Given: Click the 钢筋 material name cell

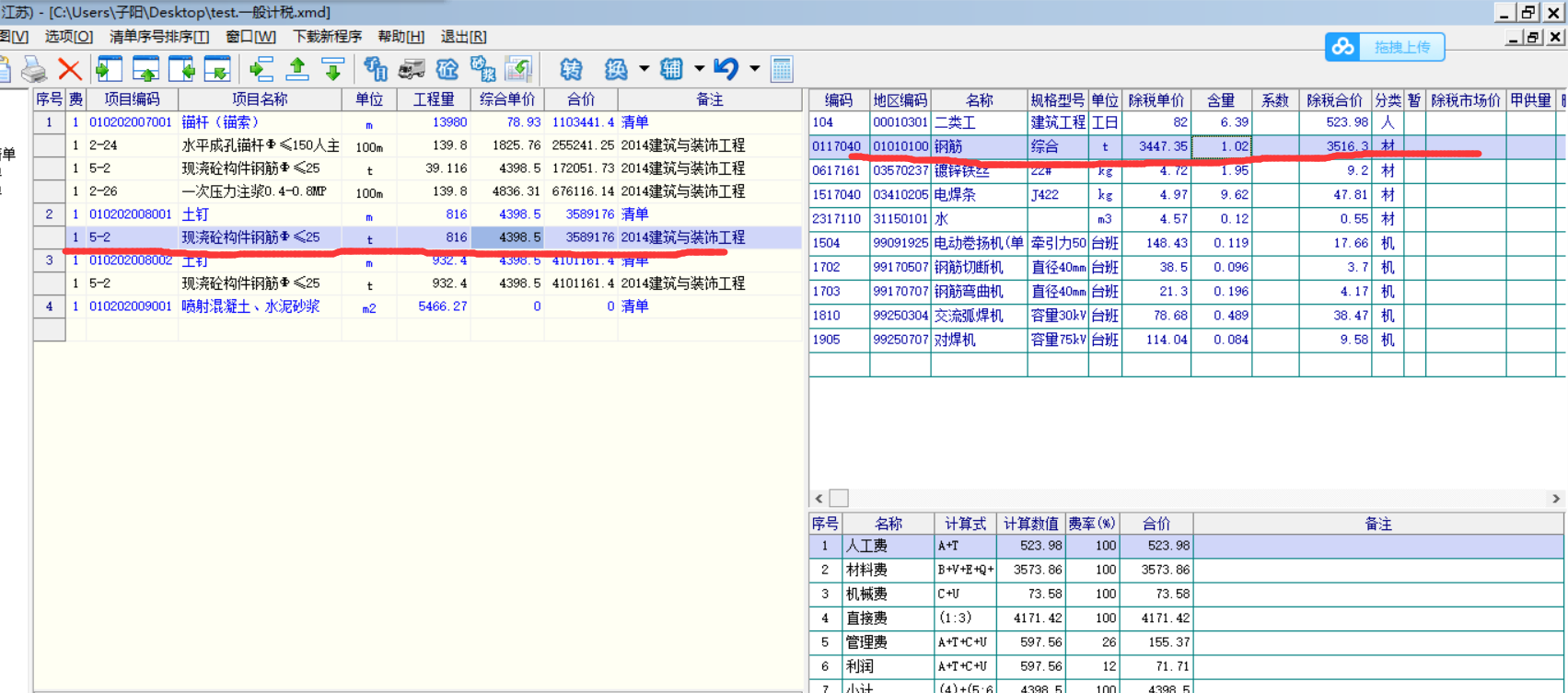Looking at the screenshot, I should click(x=979, y=146).
